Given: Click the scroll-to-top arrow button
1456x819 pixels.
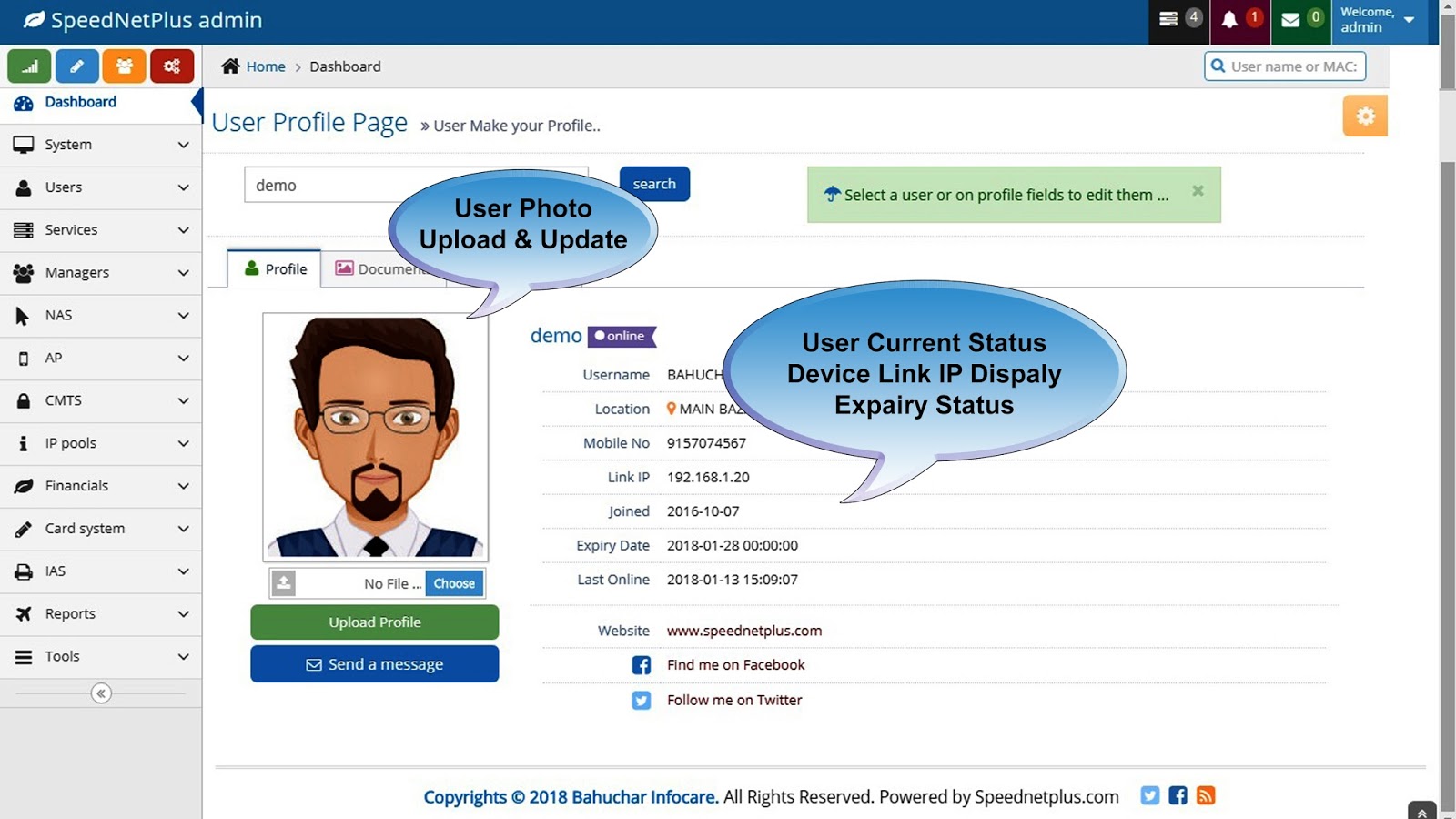Looking at the screenshot, I should click(x=1421, y=811).
